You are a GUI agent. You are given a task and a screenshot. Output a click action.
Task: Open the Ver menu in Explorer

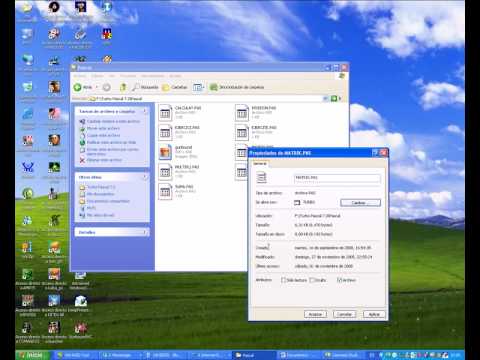[x=112, y=76]
